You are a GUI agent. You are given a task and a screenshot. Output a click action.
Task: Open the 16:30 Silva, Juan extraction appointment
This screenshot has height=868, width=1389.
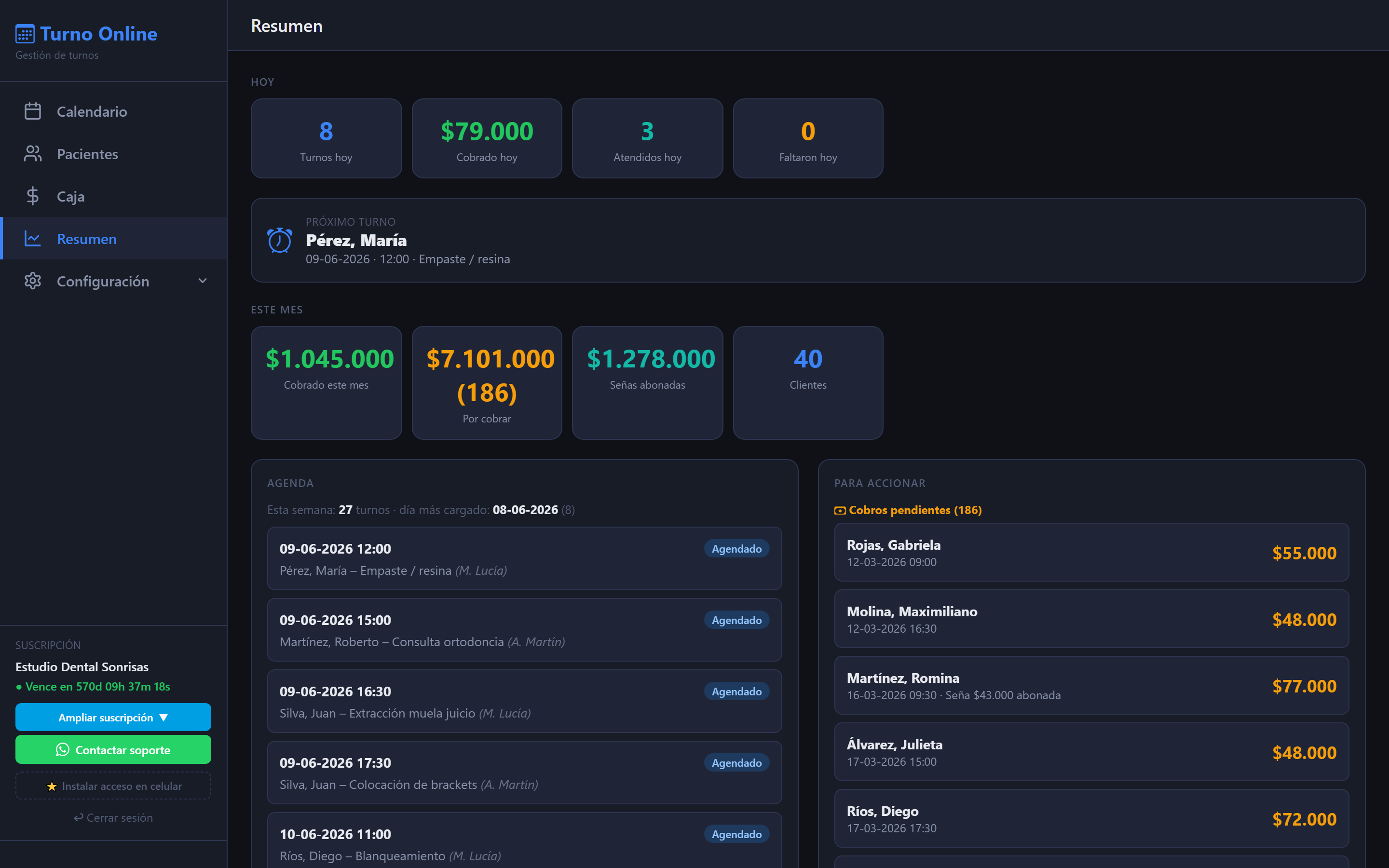click(525, 701)
